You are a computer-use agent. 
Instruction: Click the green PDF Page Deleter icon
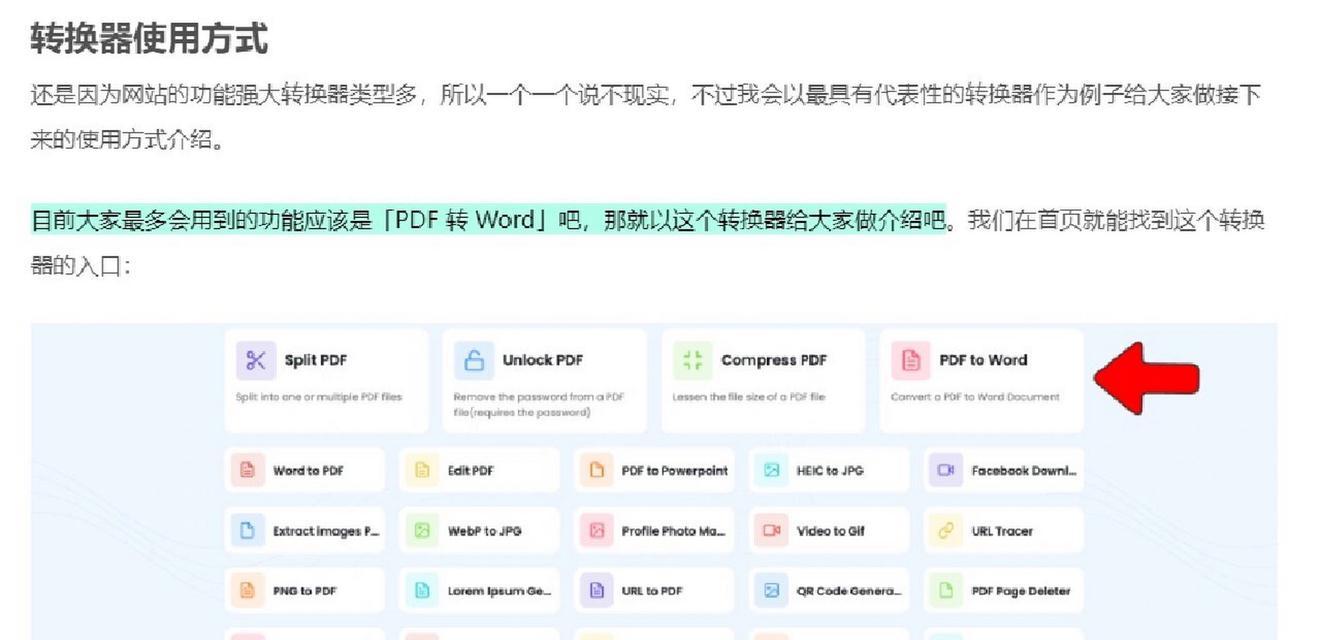(x=946, y=590)
